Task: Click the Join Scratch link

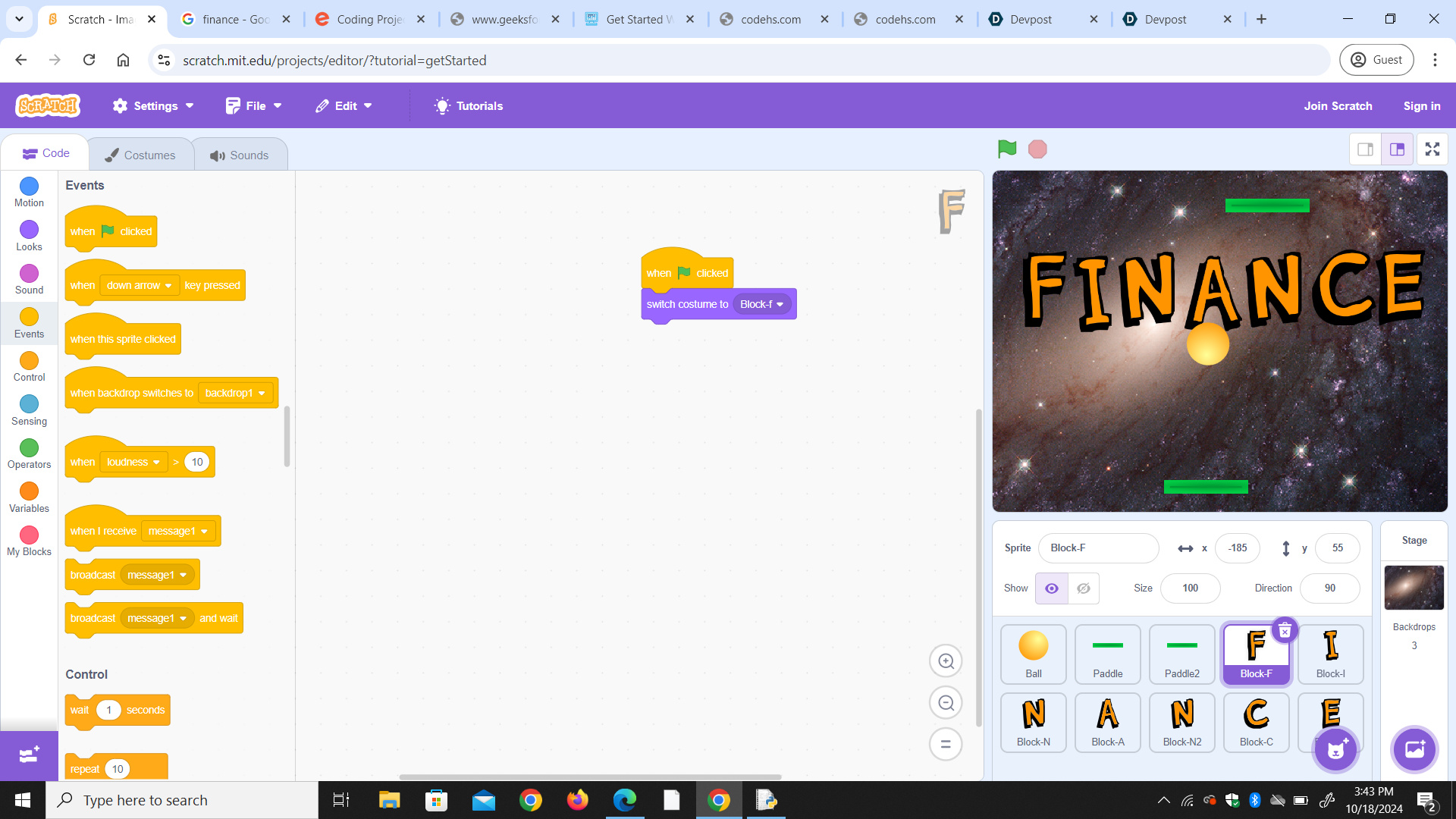Action: pyautogui.click(x=1338, y=106)
